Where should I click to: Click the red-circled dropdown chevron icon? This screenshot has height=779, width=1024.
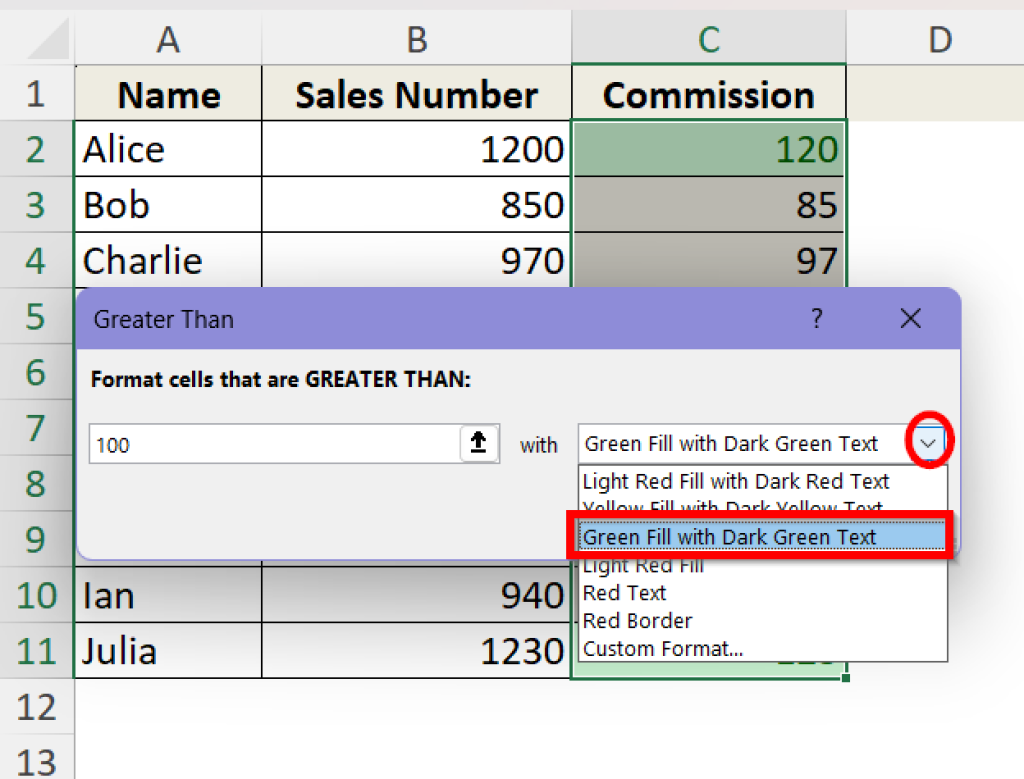928,440
